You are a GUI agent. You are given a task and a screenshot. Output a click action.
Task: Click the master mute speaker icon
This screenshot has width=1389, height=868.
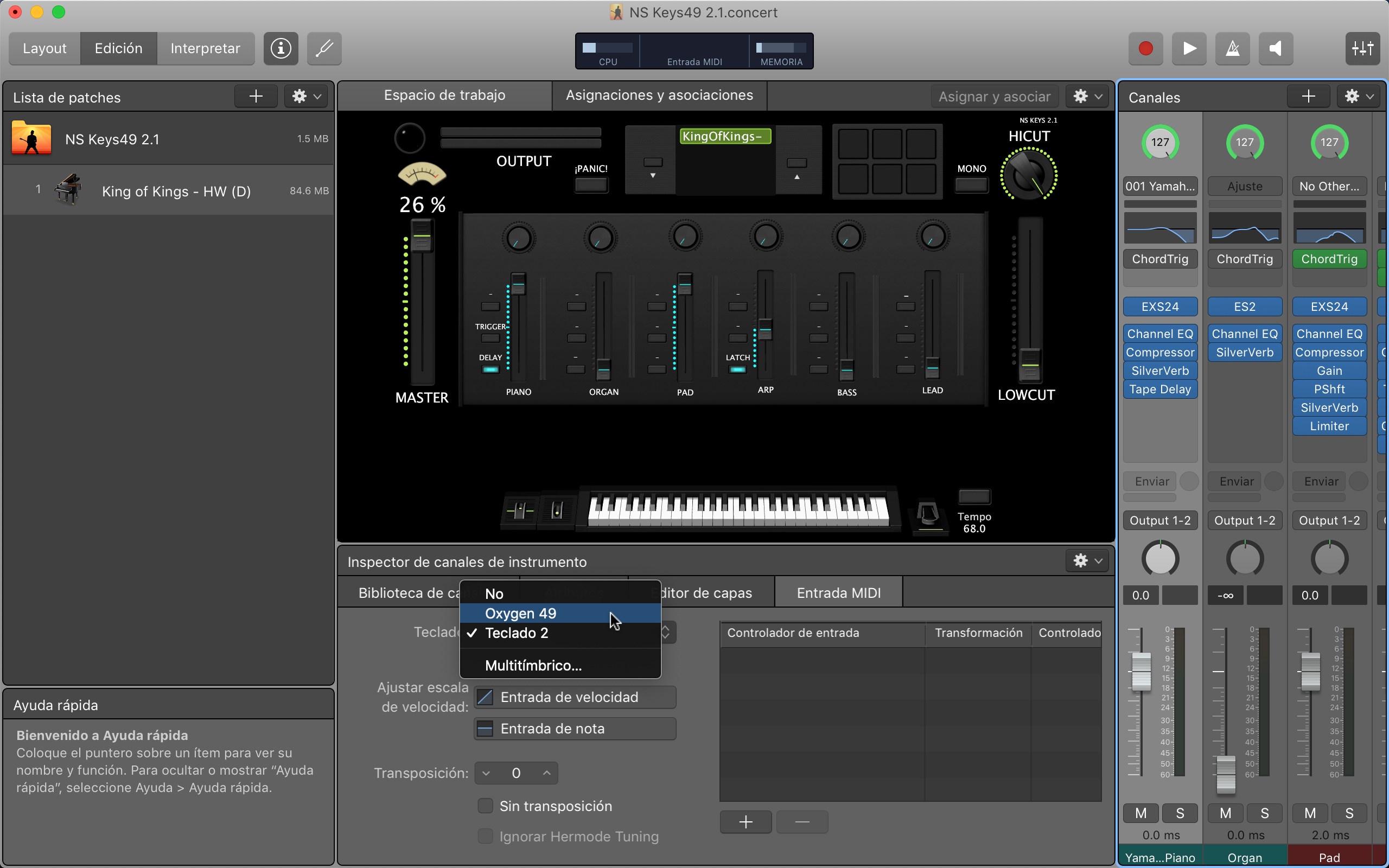pos(1276,48)
